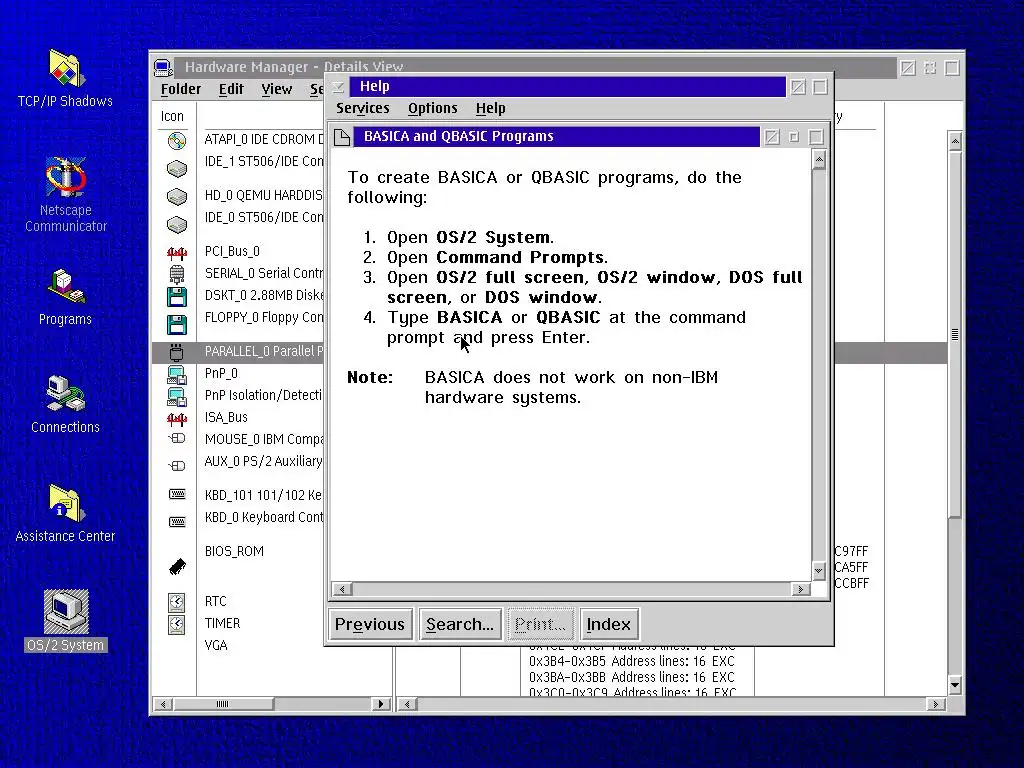Viewport: 1024px width, 768px height.
Task: Click the TIMER clock icon
Action: point(176,624)
